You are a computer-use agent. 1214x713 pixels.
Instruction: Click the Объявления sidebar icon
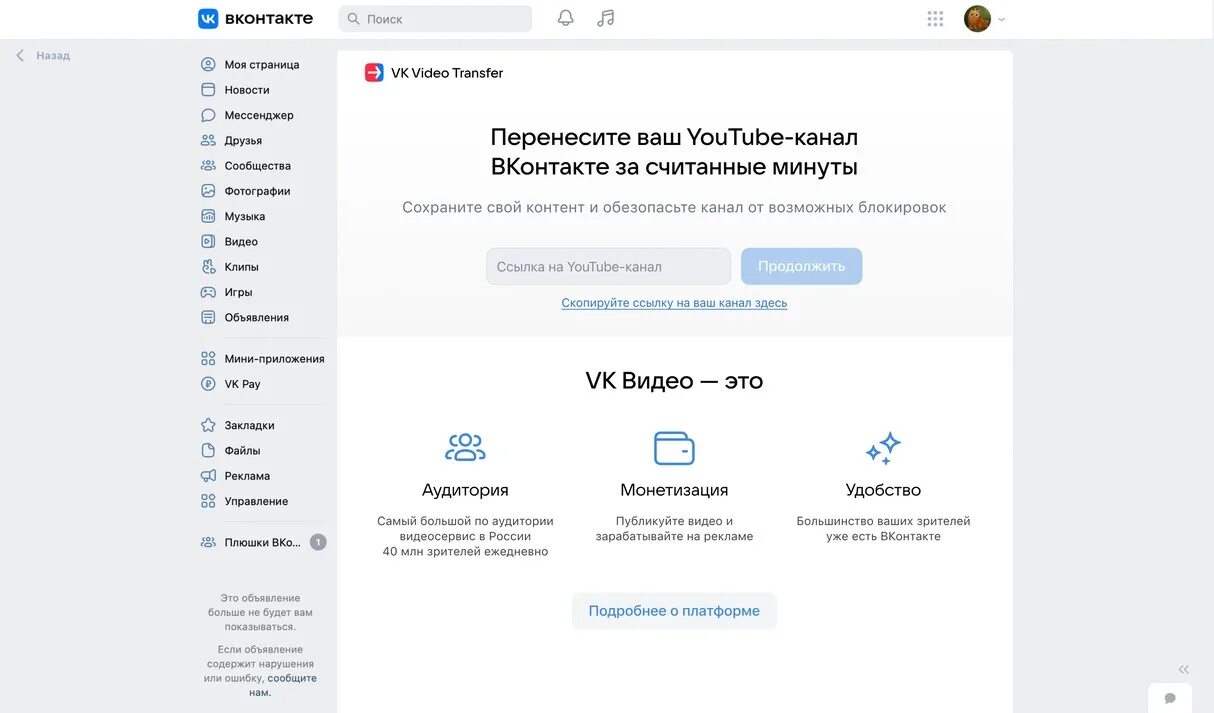(x=208, y=318)
